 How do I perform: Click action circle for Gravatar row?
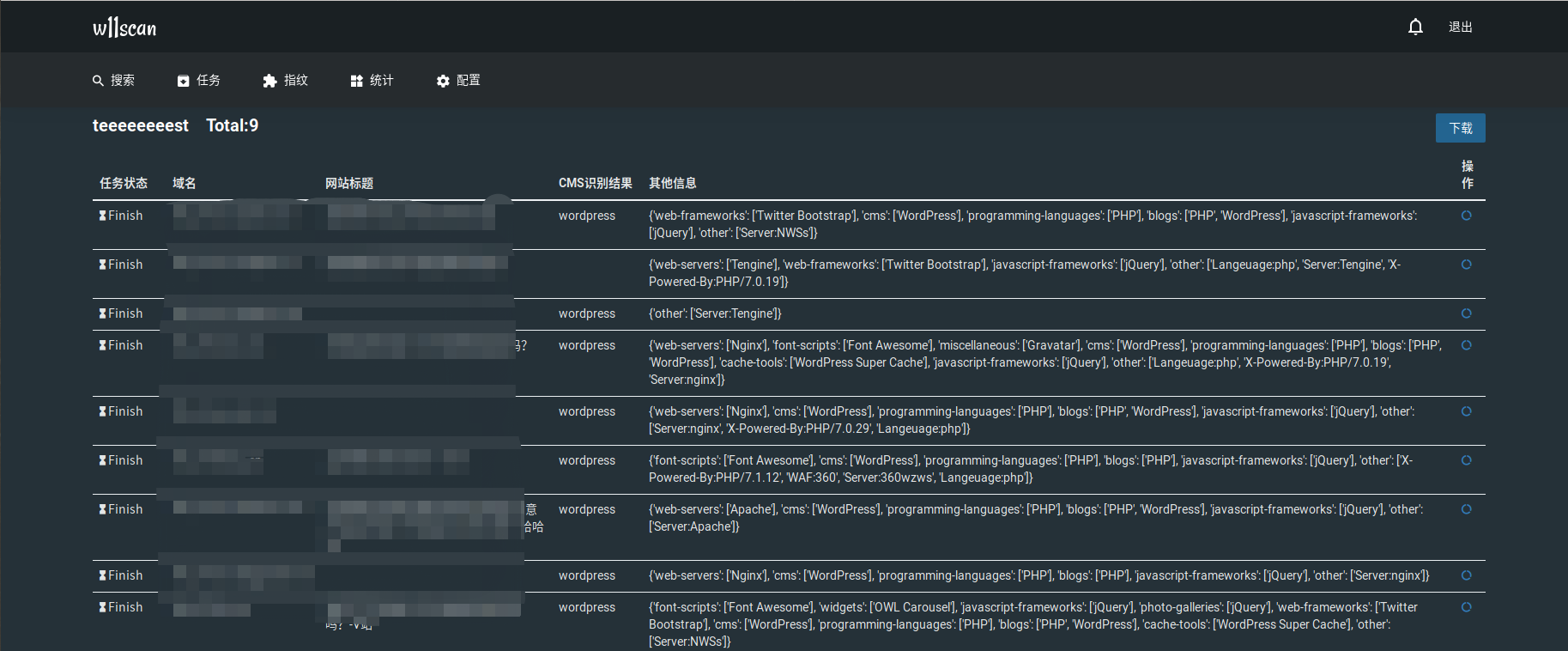click(x=1467, y=345)
